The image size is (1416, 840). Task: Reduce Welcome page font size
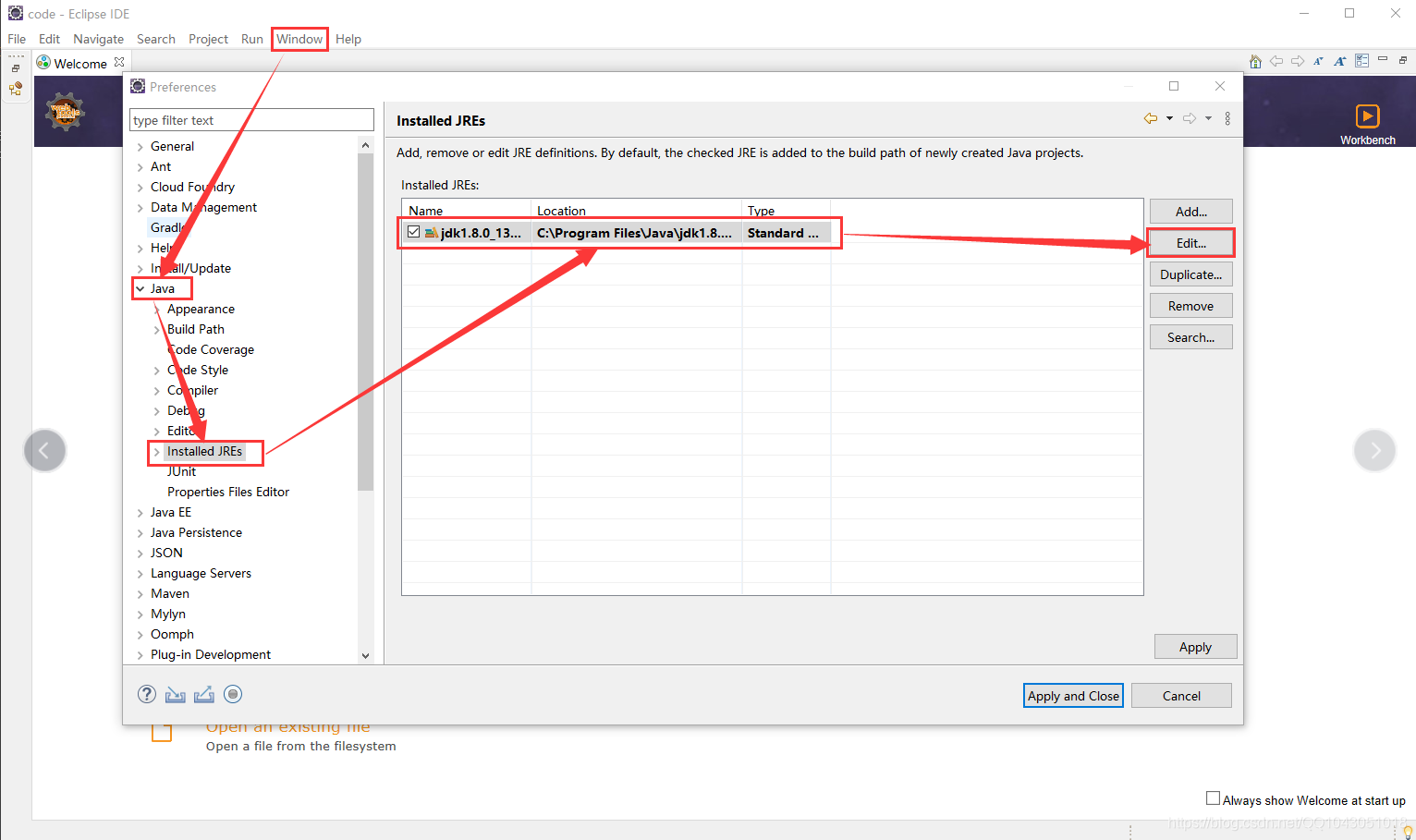click(1319, 61)
